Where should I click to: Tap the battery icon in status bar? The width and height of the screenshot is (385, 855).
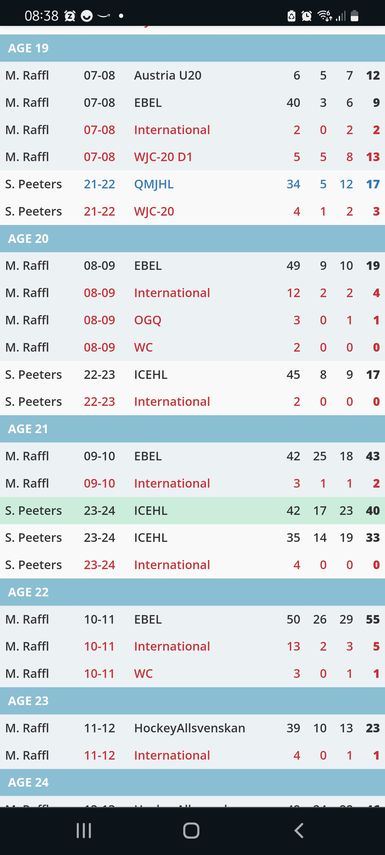point(355,16)
